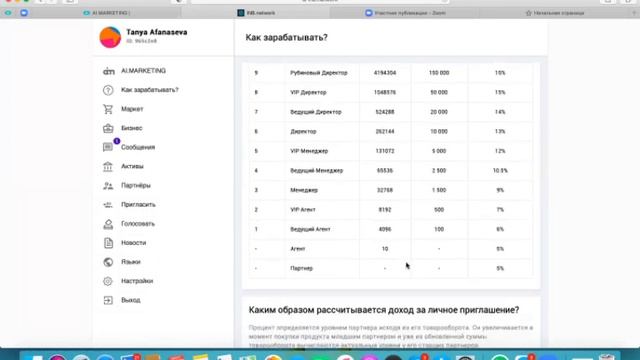Click the Ведущий Менеджер row name
640x360 pixels.
coord(317,171)
